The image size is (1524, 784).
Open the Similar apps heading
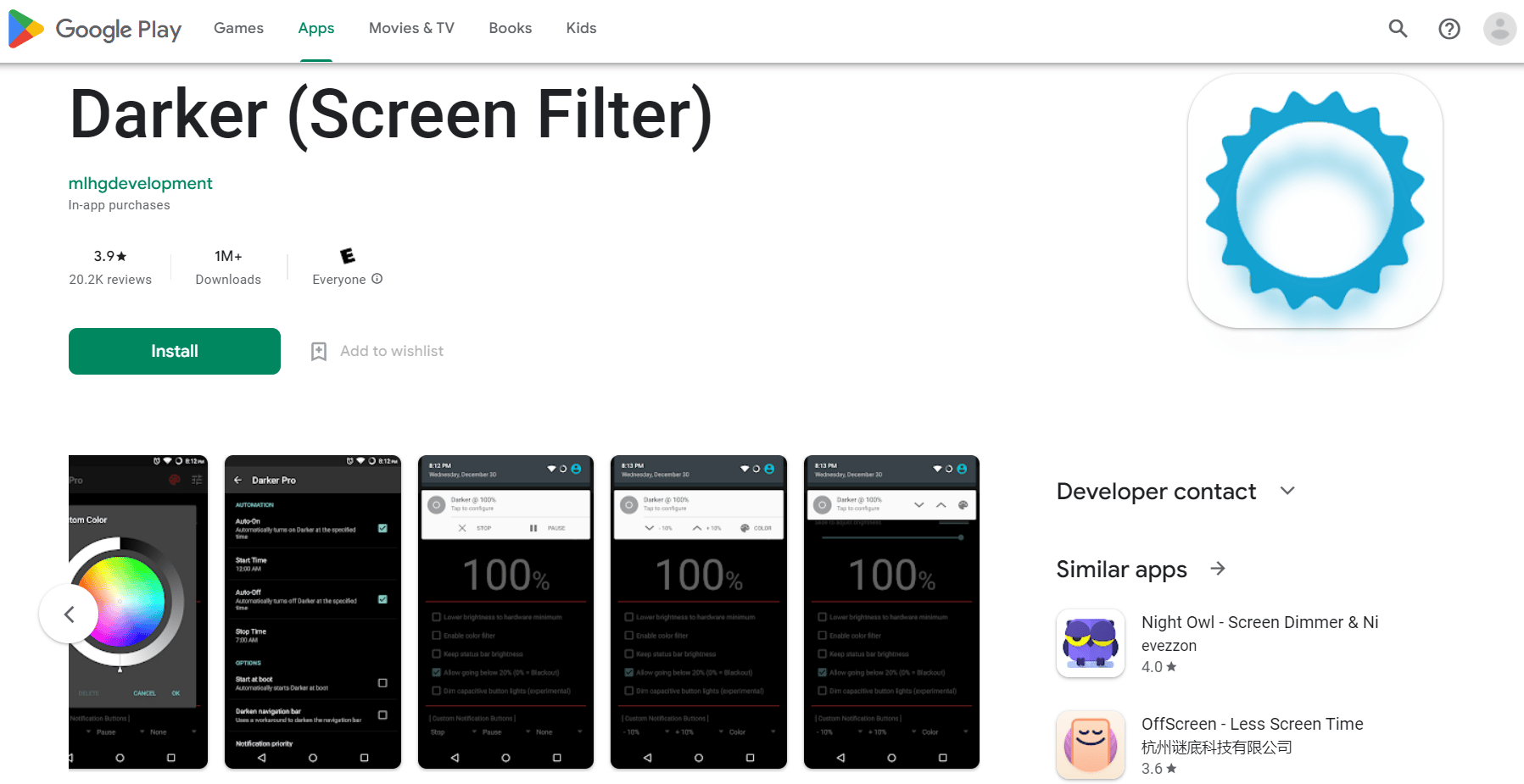click(1121, 570)
